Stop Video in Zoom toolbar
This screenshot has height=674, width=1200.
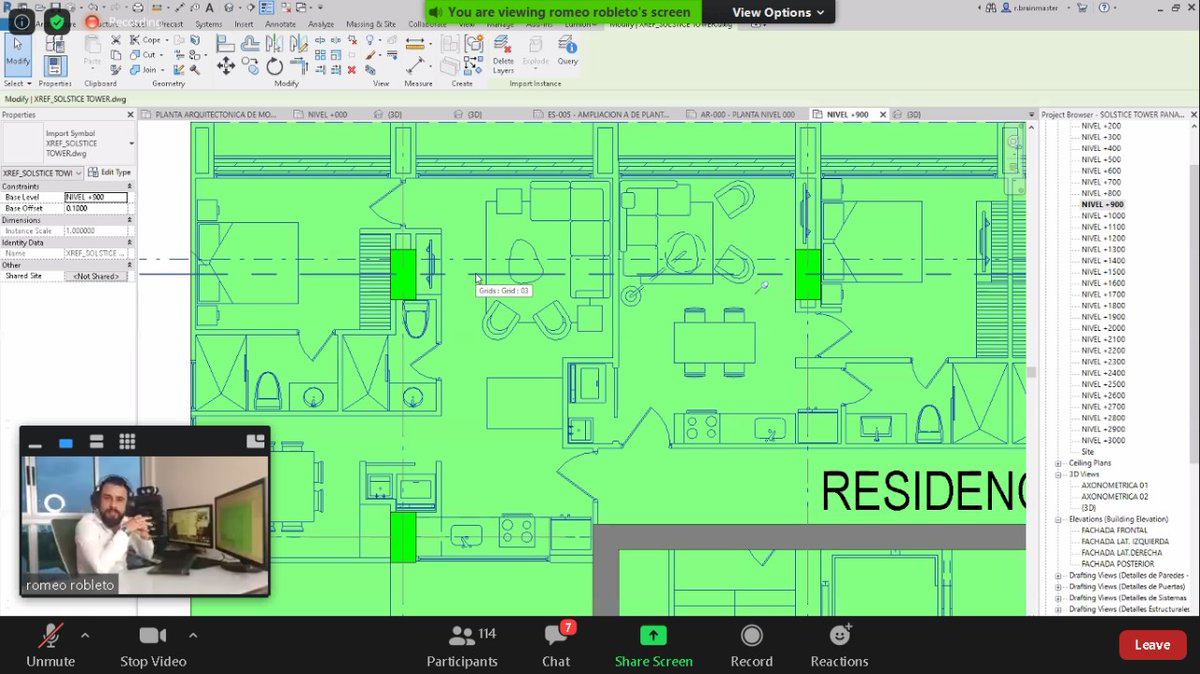(x=153, y=645)
